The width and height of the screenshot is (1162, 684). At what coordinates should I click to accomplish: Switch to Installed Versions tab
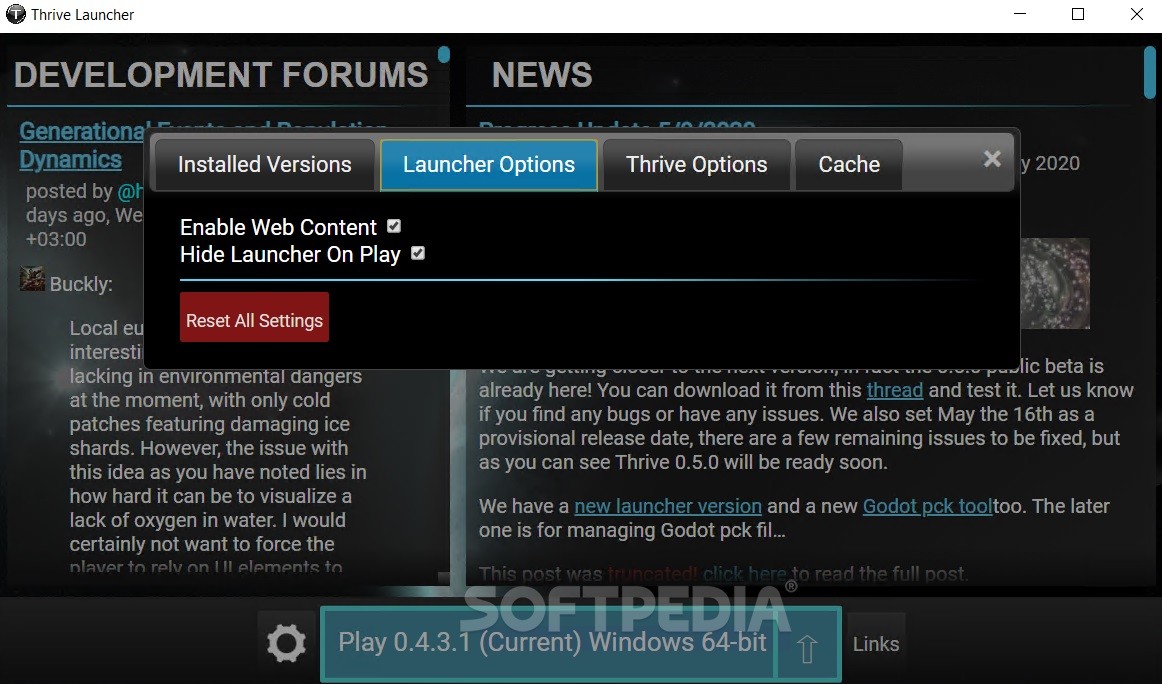pyautogui.click(x=265, y=165)
